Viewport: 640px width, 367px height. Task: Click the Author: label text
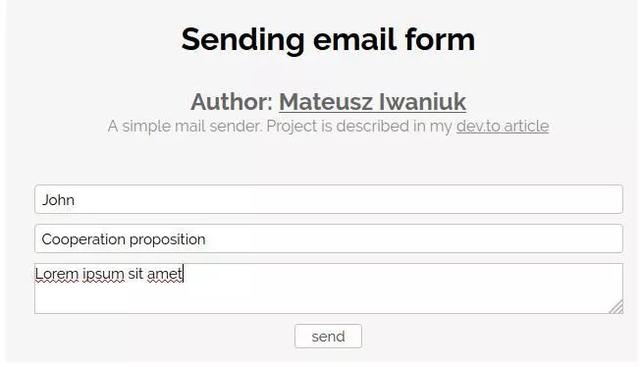(231, 102)
